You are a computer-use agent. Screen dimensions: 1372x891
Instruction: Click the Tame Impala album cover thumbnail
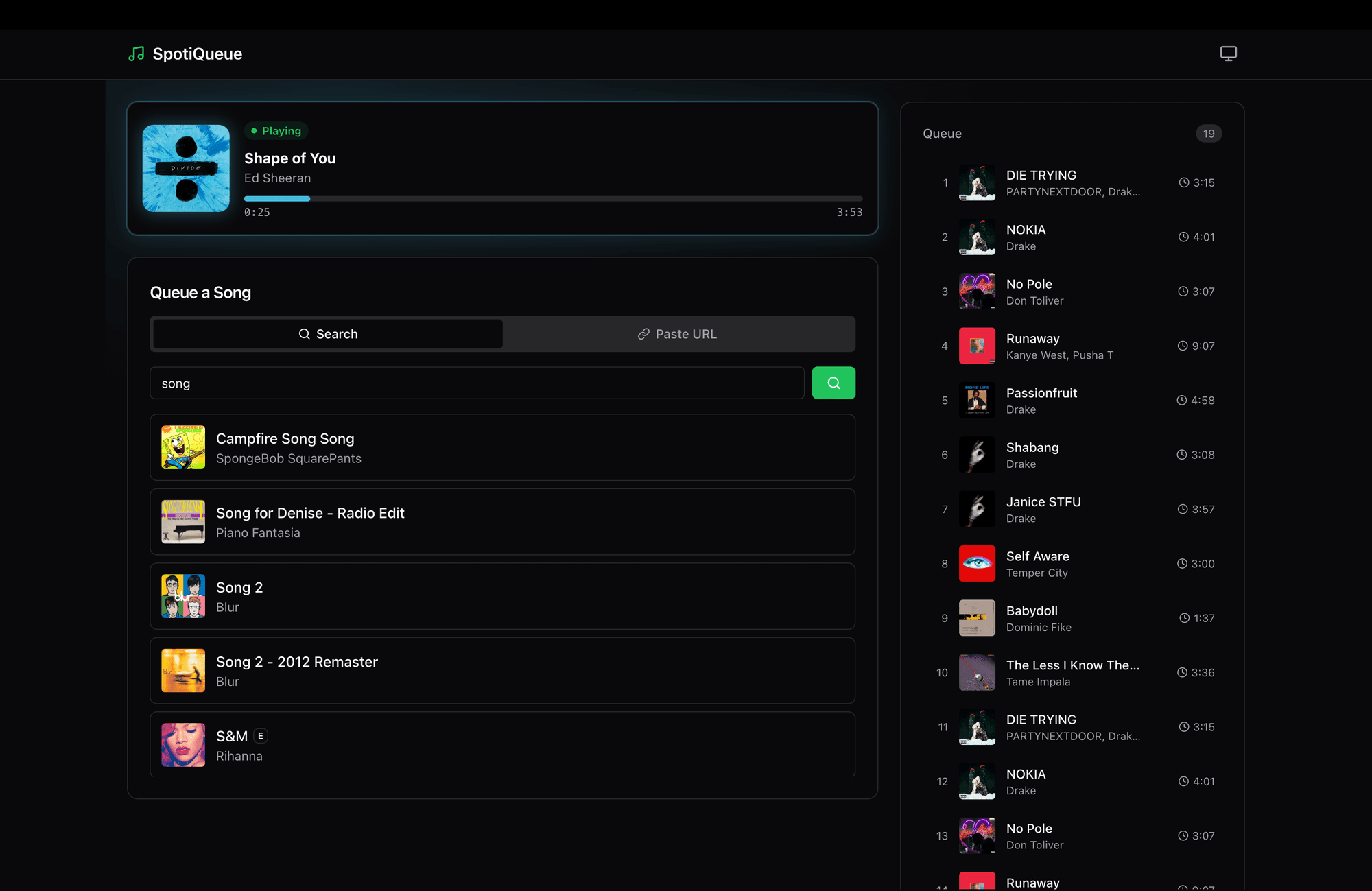click(977, 672)
